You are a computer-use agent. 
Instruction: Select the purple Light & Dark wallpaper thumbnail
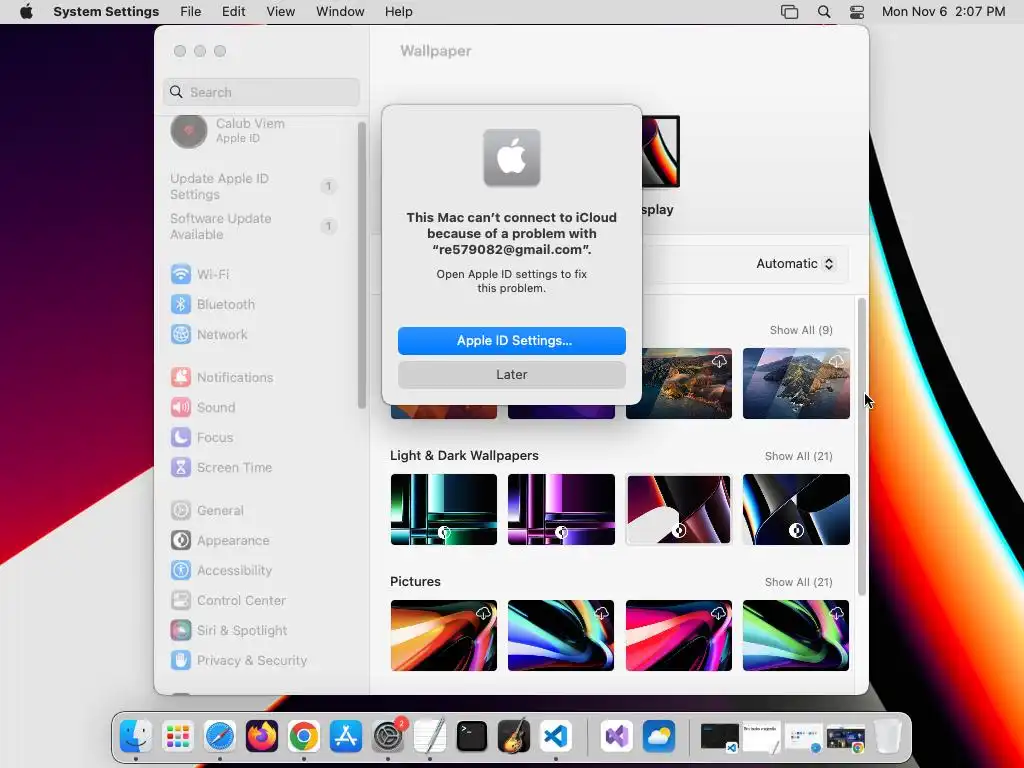click(x=561, y=509)
